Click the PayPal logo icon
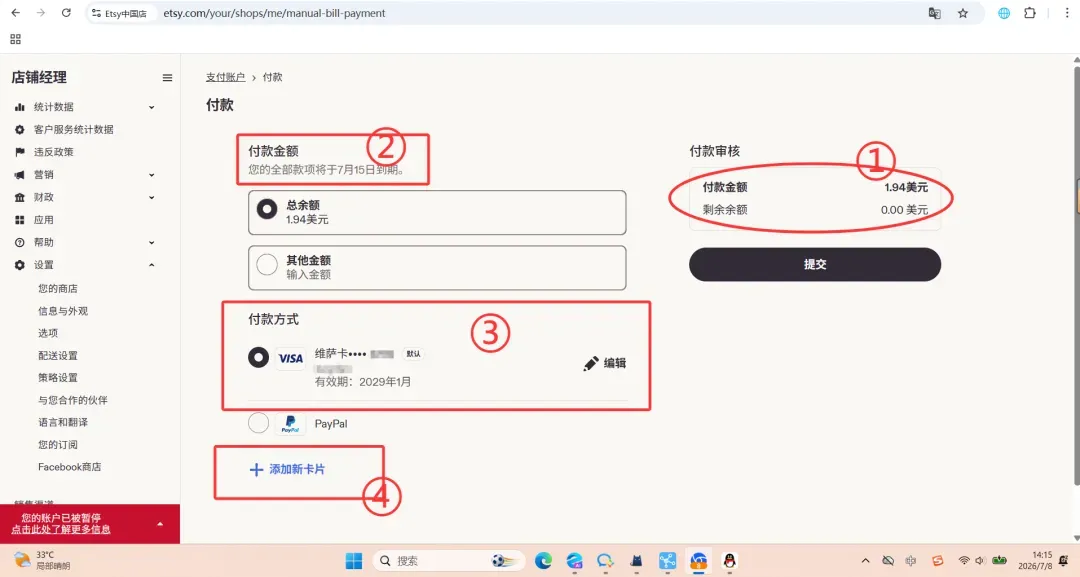1080x577 pixels. [x=291, y=423]
